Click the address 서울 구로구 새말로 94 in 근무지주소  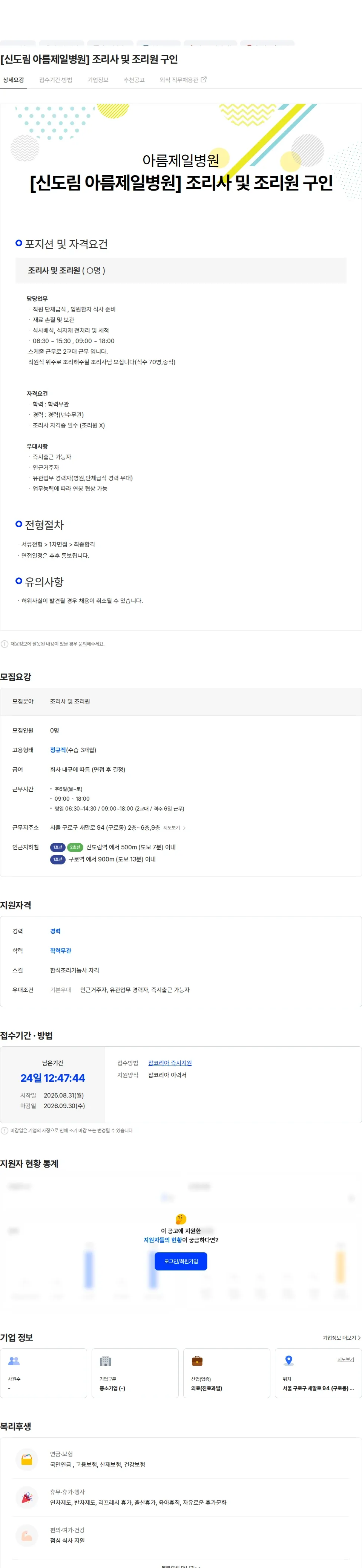(105, 828)
